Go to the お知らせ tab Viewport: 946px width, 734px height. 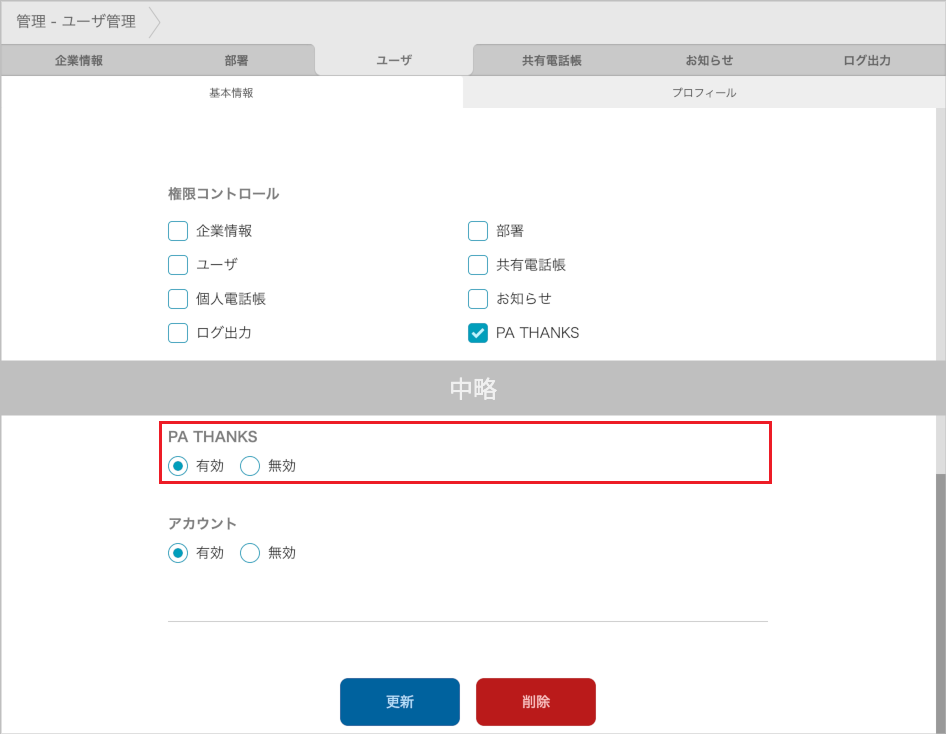(709, 60)
